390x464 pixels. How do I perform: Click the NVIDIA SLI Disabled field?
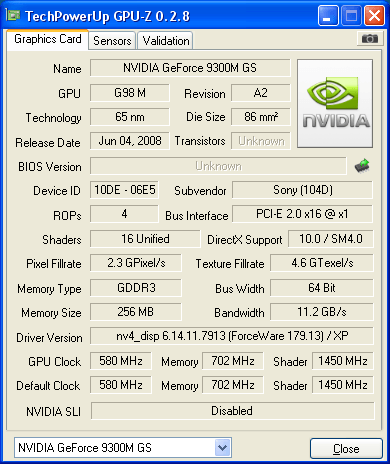point(232,411)
